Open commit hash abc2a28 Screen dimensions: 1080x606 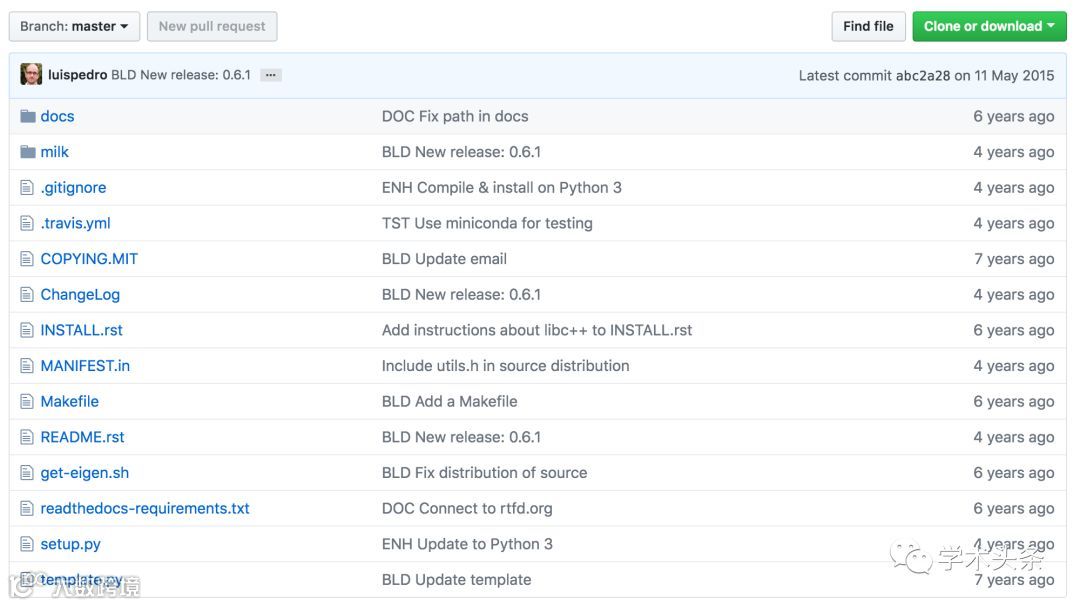pyautogui.click(x=922, y=75)
